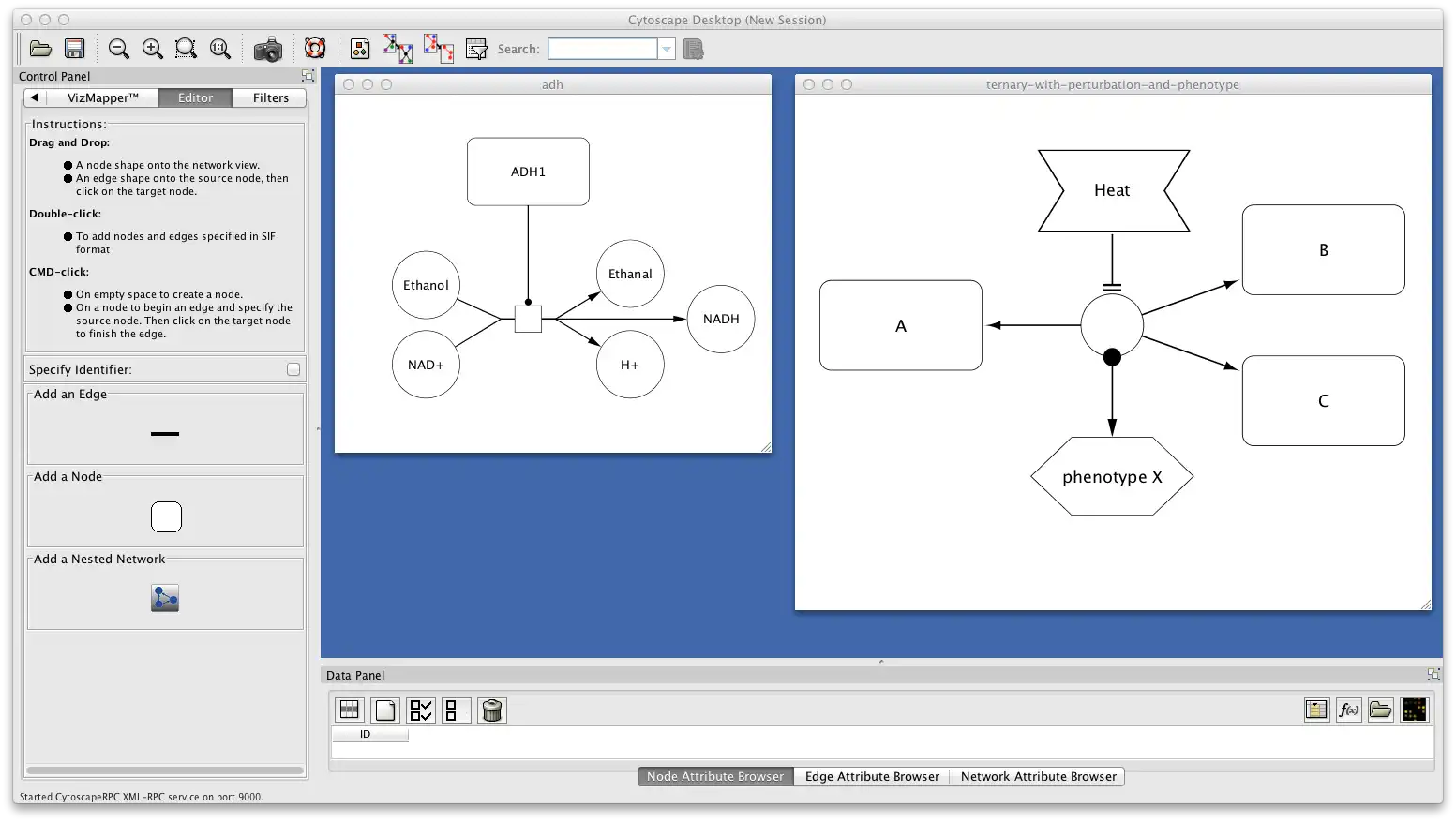Click the Save session disk icon
This screenshot has height=822, width=1456.
(75, 49)
